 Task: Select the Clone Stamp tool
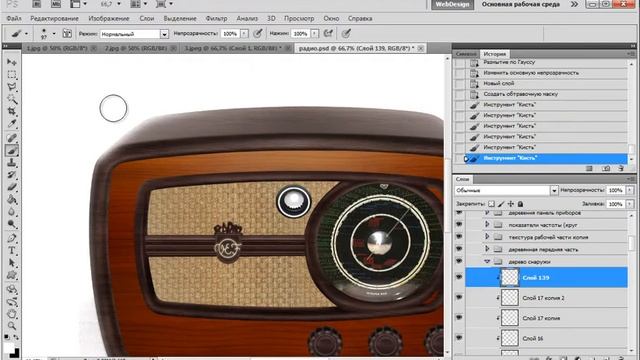coord(12,162)
